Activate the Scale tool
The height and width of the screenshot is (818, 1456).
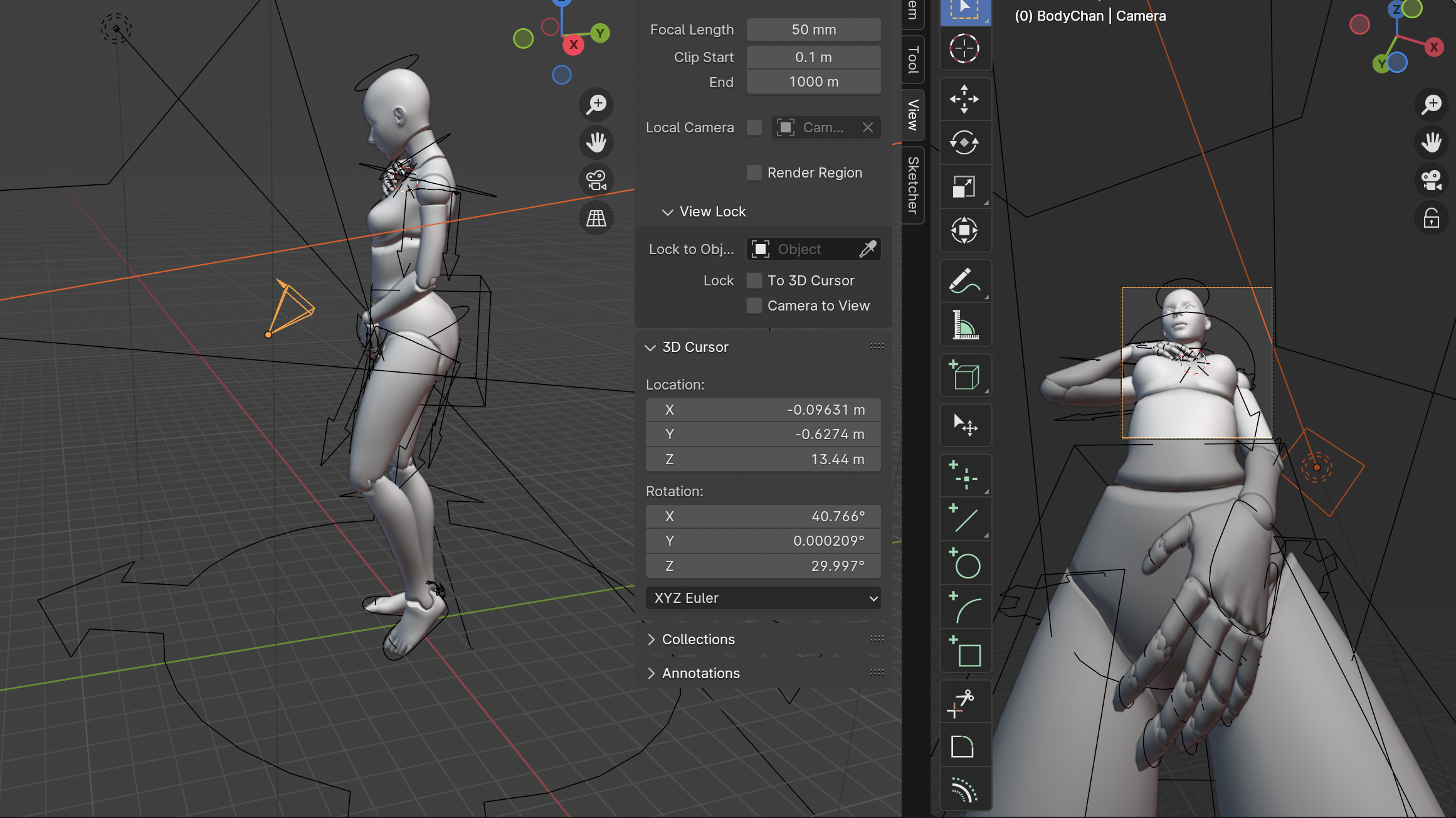(964, 186)
